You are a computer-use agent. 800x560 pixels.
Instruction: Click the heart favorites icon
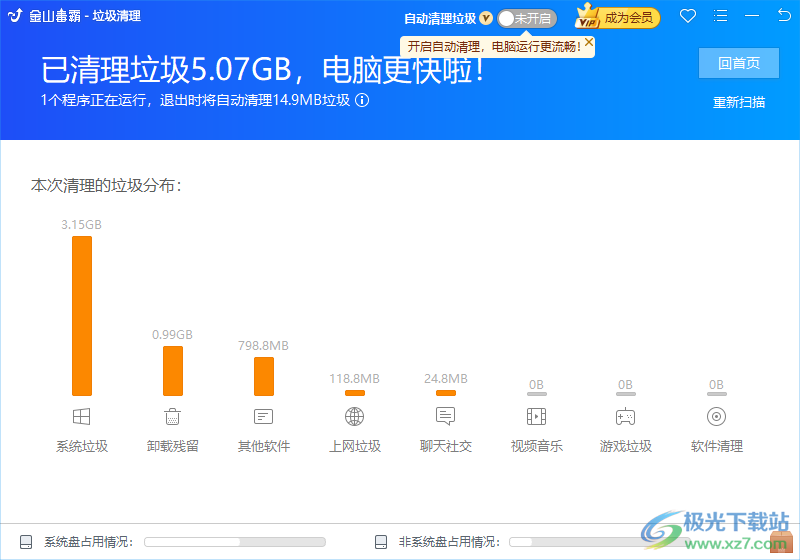pyautogui.click(x=688, y=16)
